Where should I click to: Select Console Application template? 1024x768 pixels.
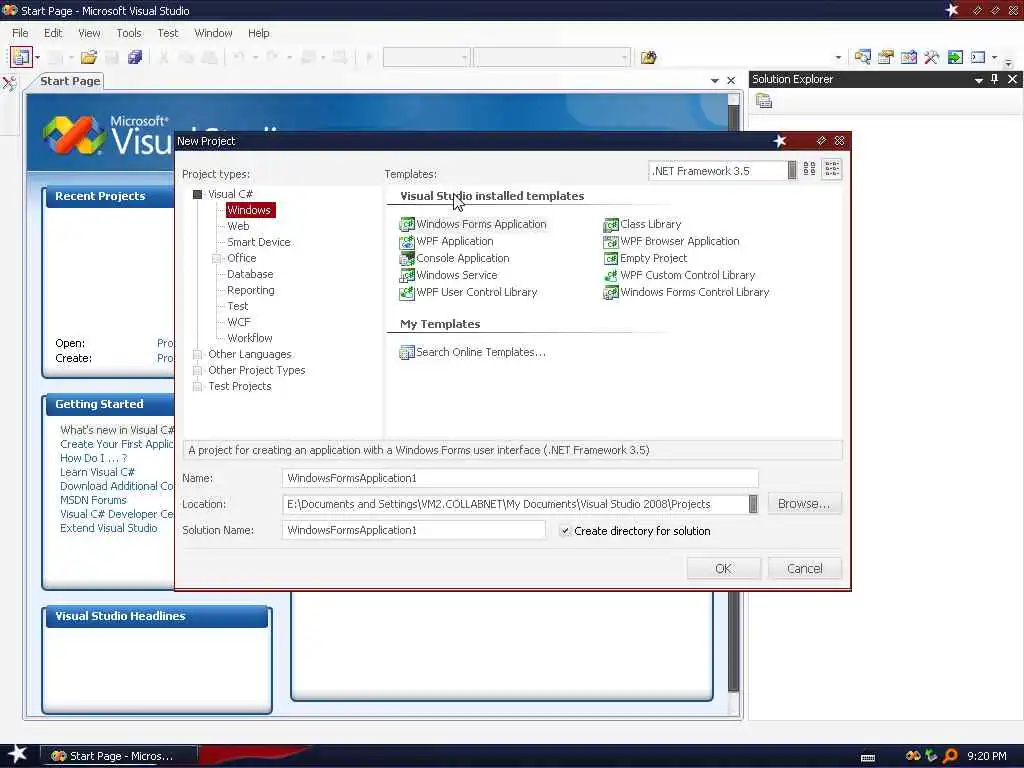(454, 258)
